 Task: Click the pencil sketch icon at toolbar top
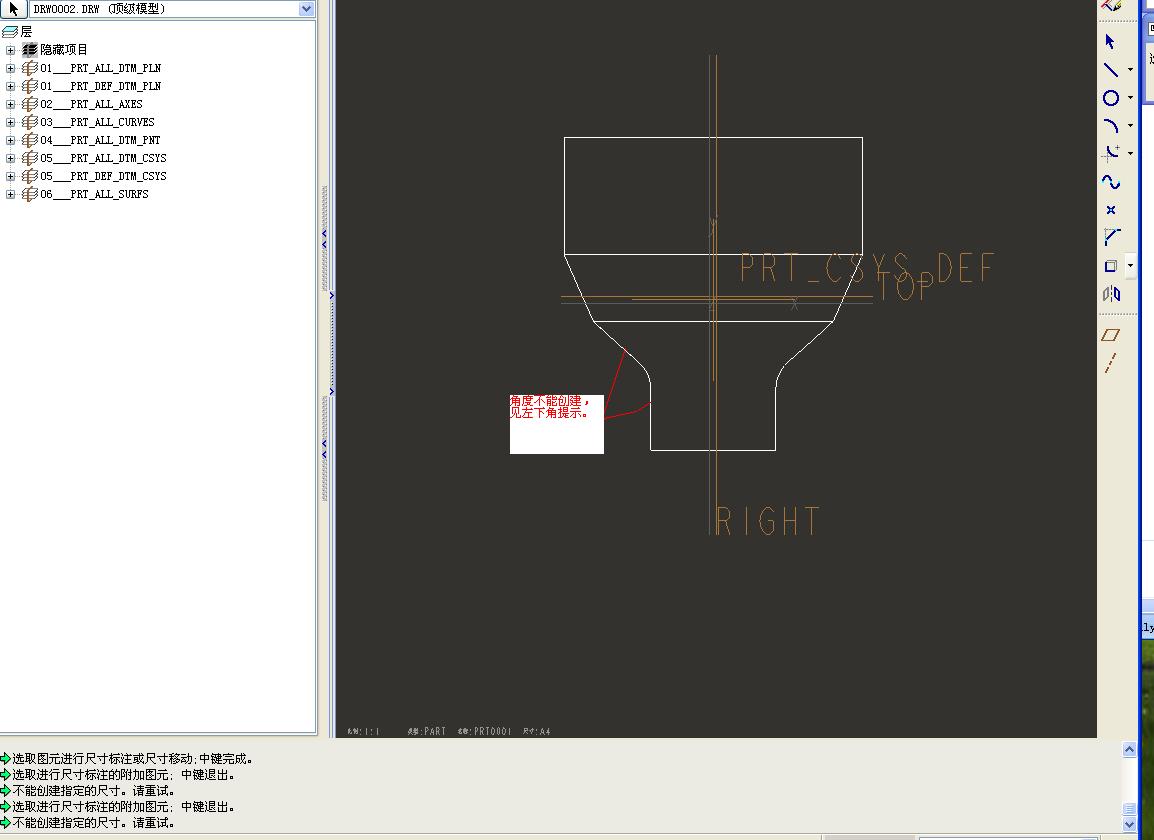[x=1111, y=5]
